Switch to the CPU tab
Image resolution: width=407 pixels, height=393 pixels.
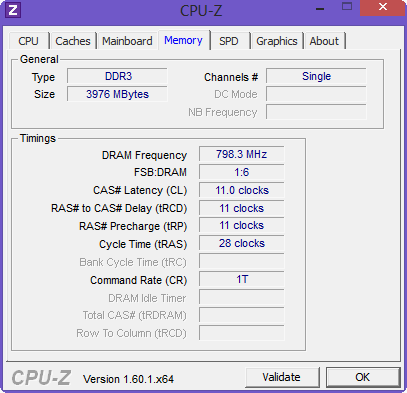click(29, 41)
